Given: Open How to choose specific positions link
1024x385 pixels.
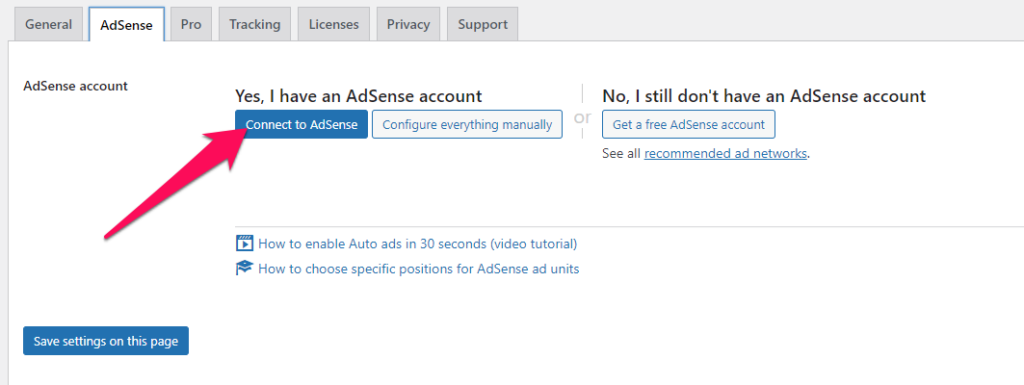Looking at the screenshot, I should tap(419, 268).
